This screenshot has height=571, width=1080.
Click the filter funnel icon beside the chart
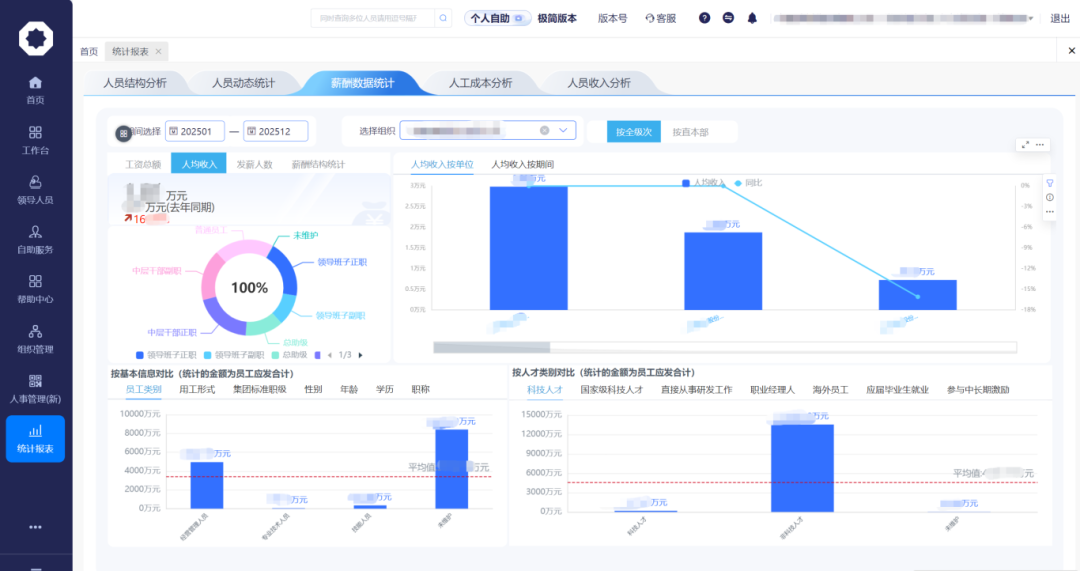tap(1049, 183)
